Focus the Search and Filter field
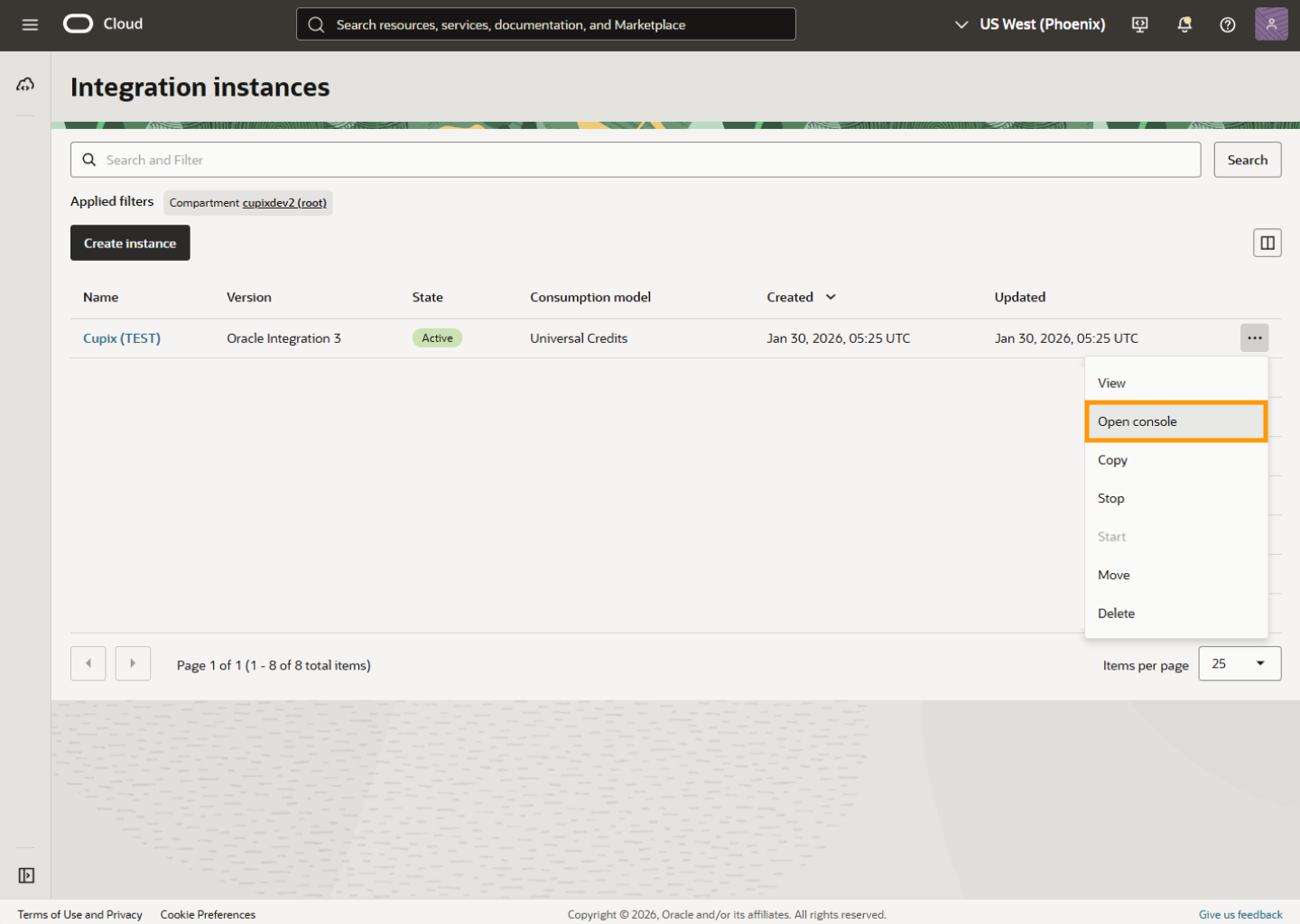 [636, 160]
